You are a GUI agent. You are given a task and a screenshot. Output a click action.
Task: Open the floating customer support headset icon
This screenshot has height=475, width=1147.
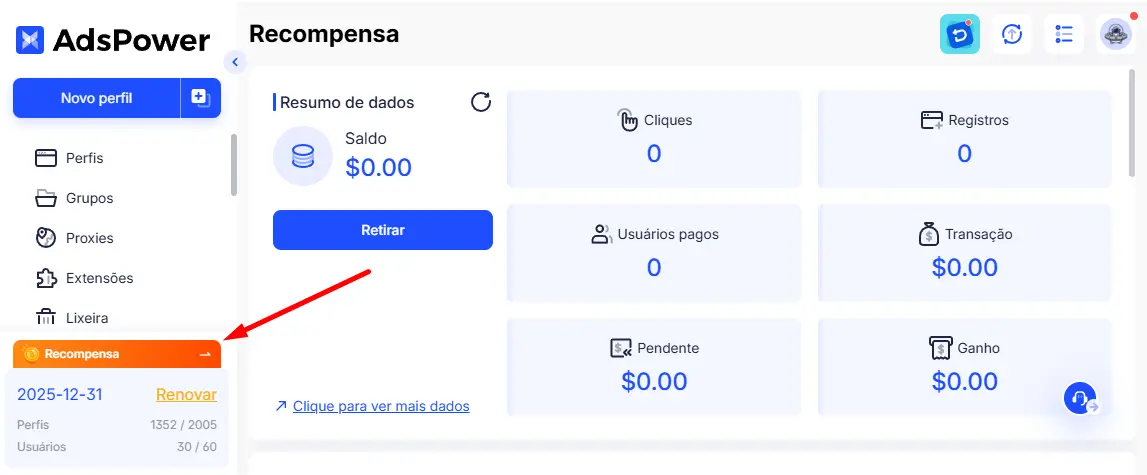[1080, 398]
